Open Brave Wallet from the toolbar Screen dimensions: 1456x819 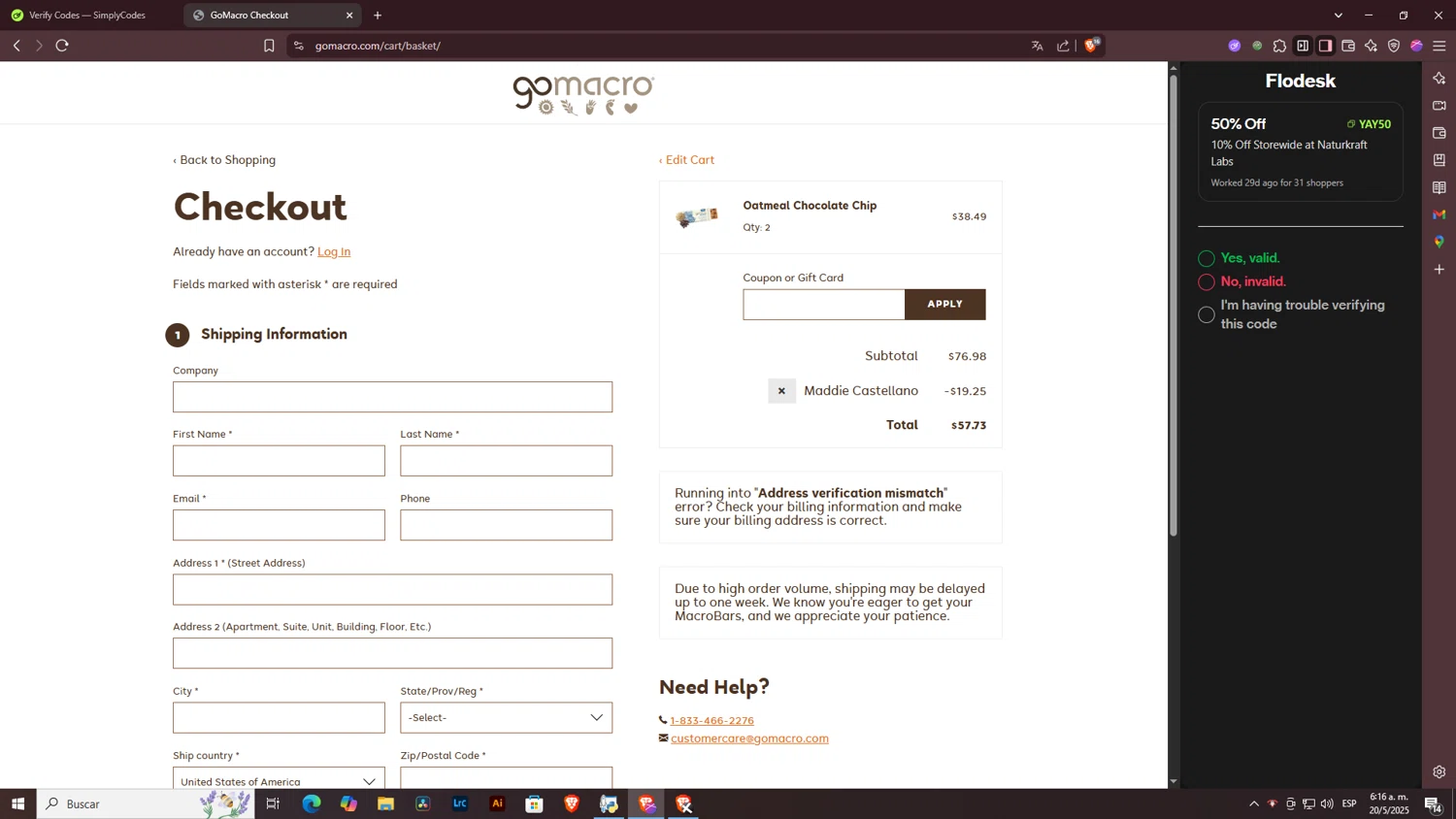[1348, 46]
